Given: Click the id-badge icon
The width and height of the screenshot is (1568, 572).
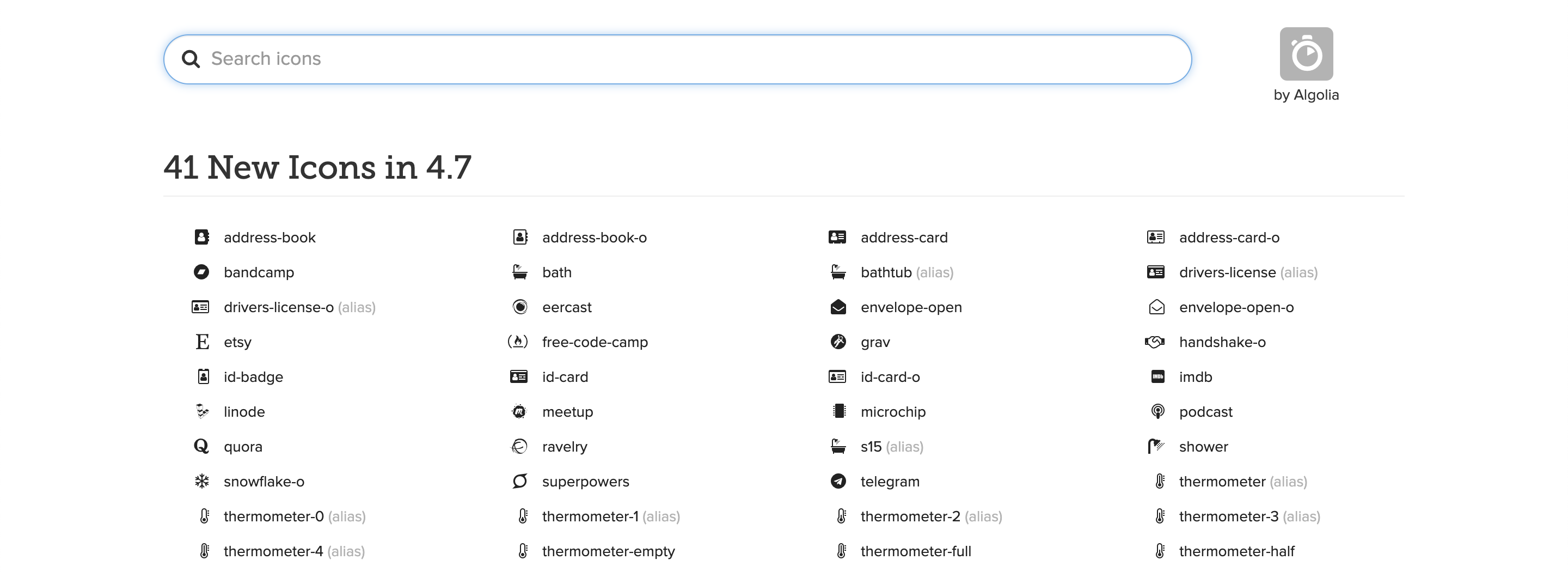Looking at the screenshot, I should point(203,376).
